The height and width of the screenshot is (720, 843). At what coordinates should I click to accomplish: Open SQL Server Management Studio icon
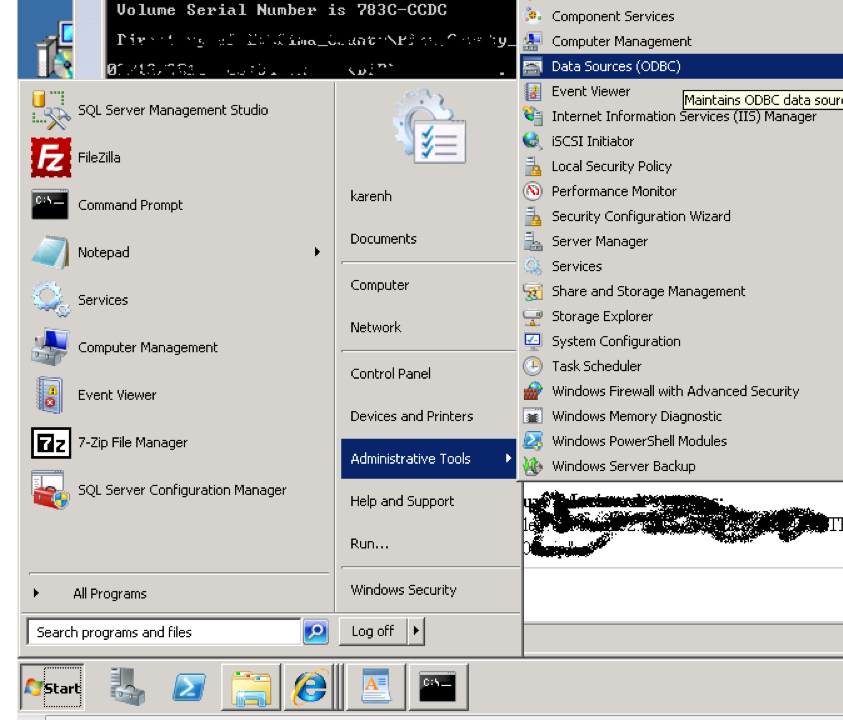click(51, 110)
